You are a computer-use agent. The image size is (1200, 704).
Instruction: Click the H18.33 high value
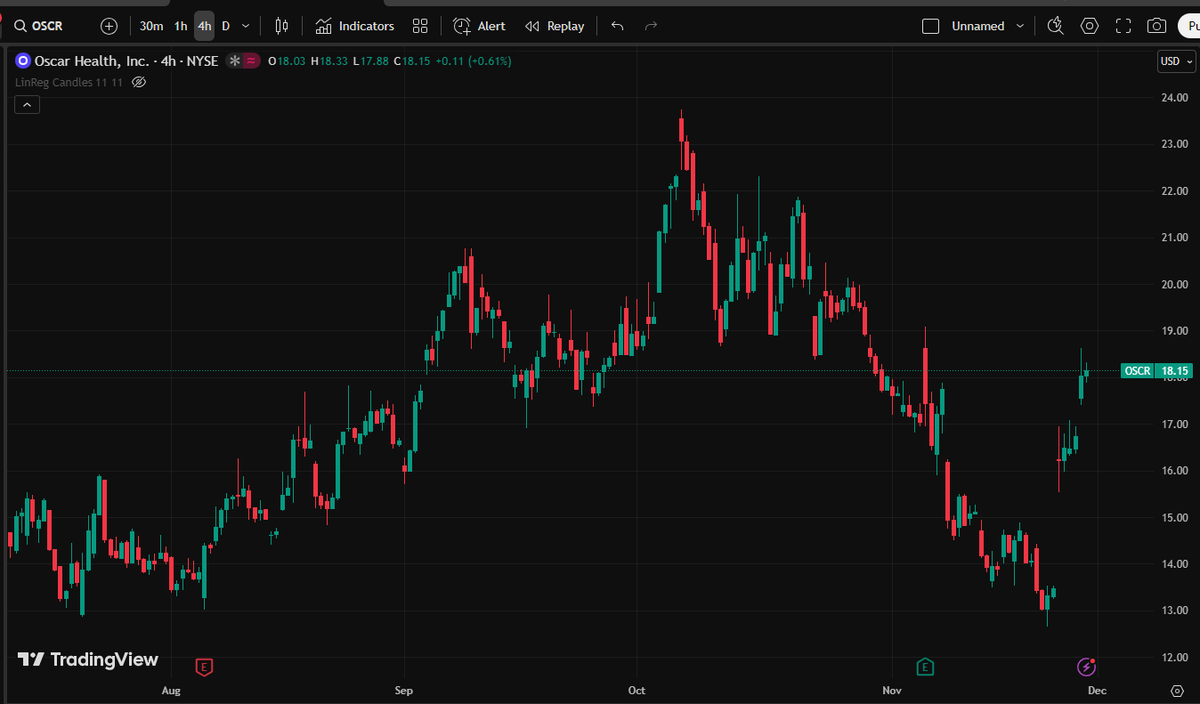(329, 61)
